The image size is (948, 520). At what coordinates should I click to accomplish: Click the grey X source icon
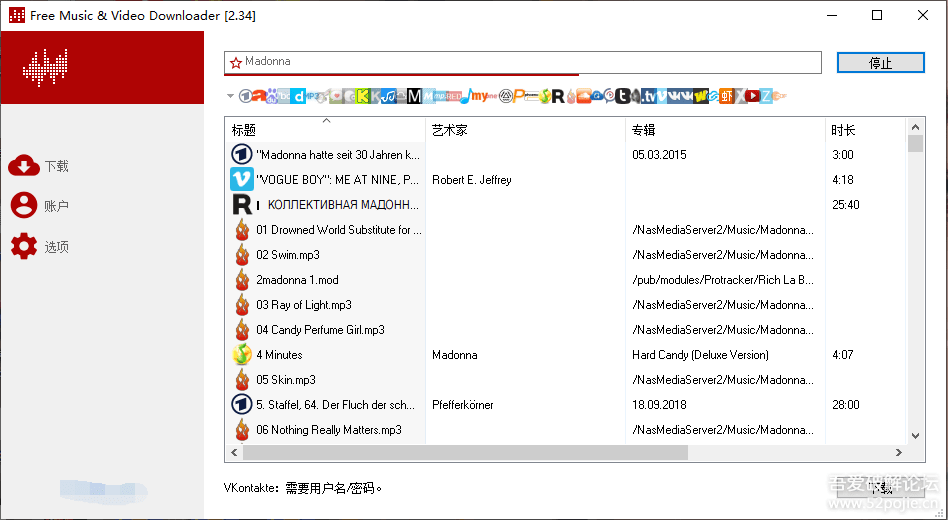(741, 96)
